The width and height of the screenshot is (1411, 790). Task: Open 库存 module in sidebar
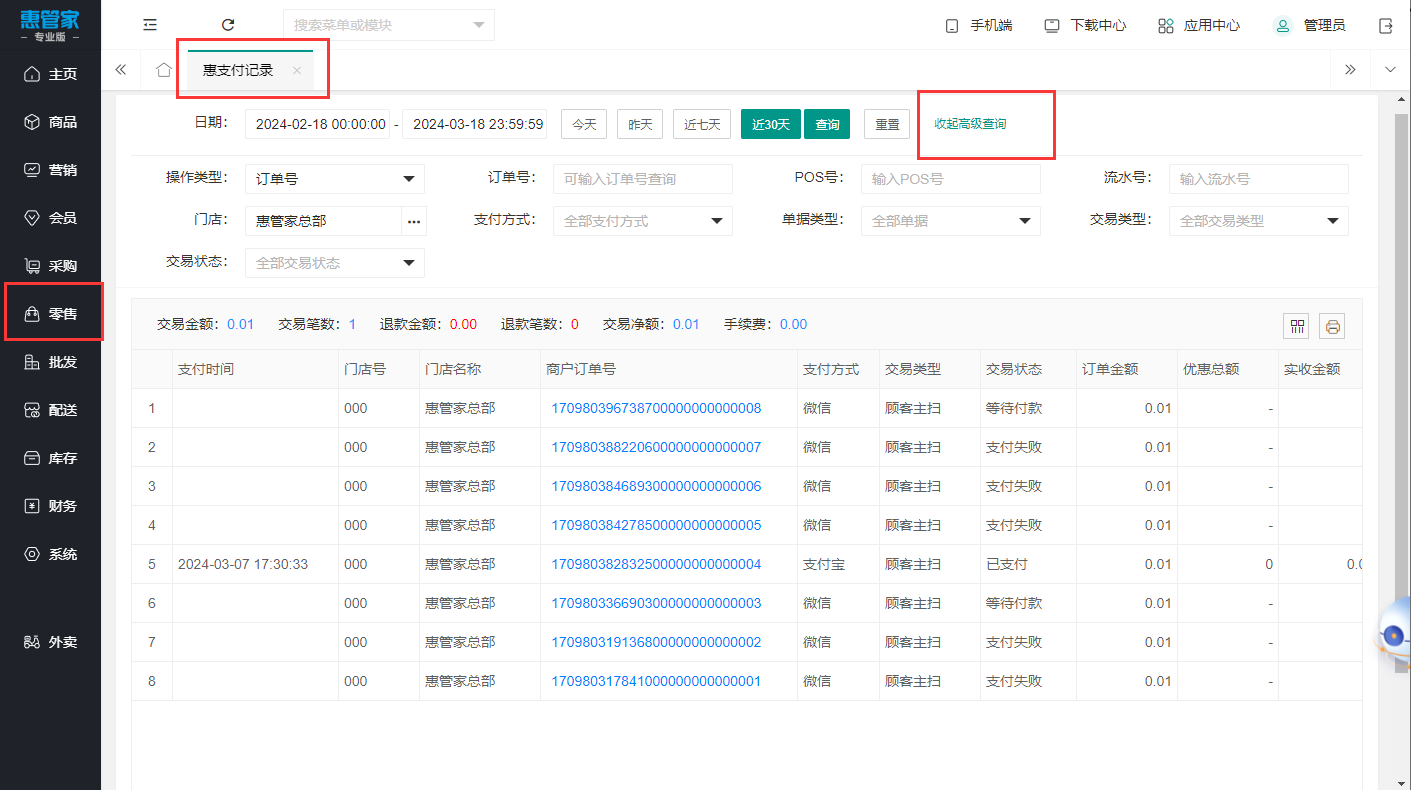pyautogui.click(x=51, y=458)
